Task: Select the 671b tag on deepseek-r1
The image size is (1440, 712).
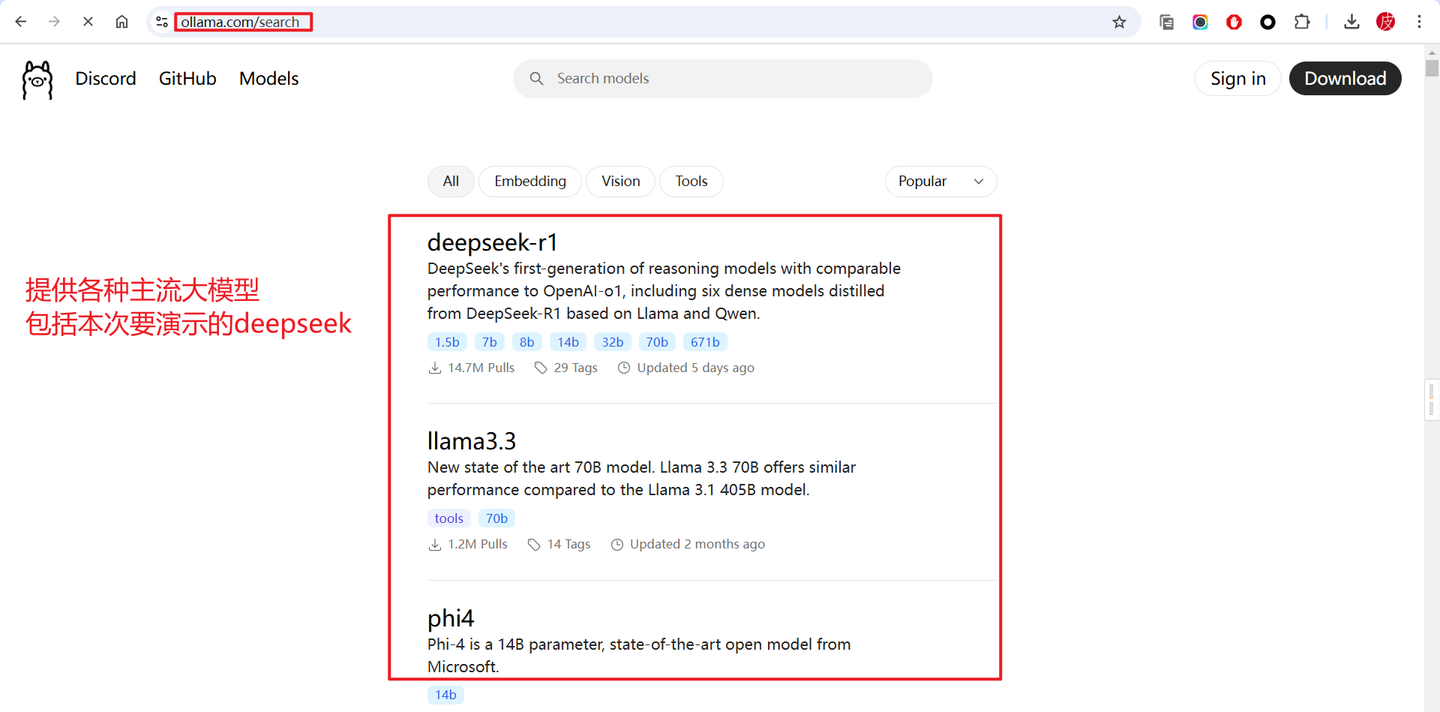Action: (705, 341)
